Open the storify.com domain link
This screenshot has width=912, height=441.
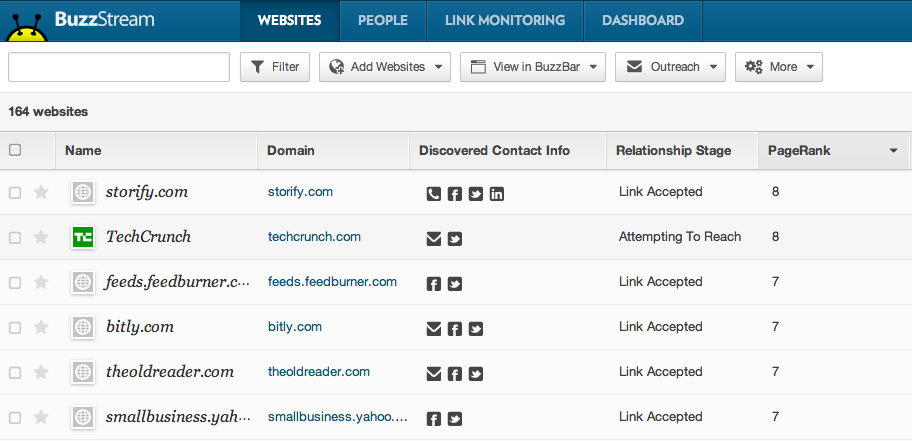pyautogui.click(x=300, y=192)
